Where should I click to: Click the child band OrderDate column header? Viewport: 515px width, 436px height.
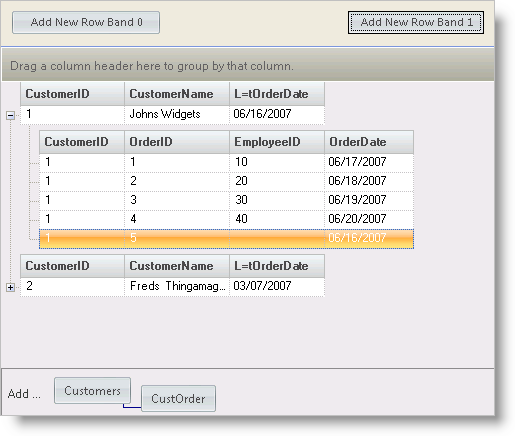pos(369,142)
